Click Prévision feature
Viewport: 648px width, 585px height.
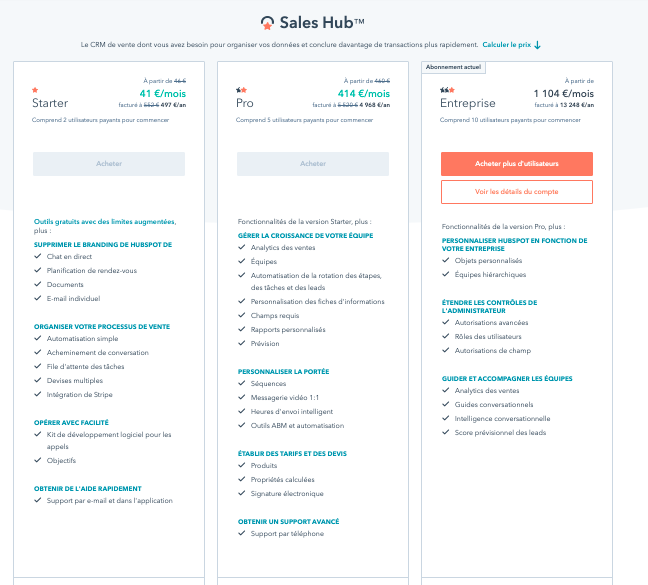click(265, 344)
